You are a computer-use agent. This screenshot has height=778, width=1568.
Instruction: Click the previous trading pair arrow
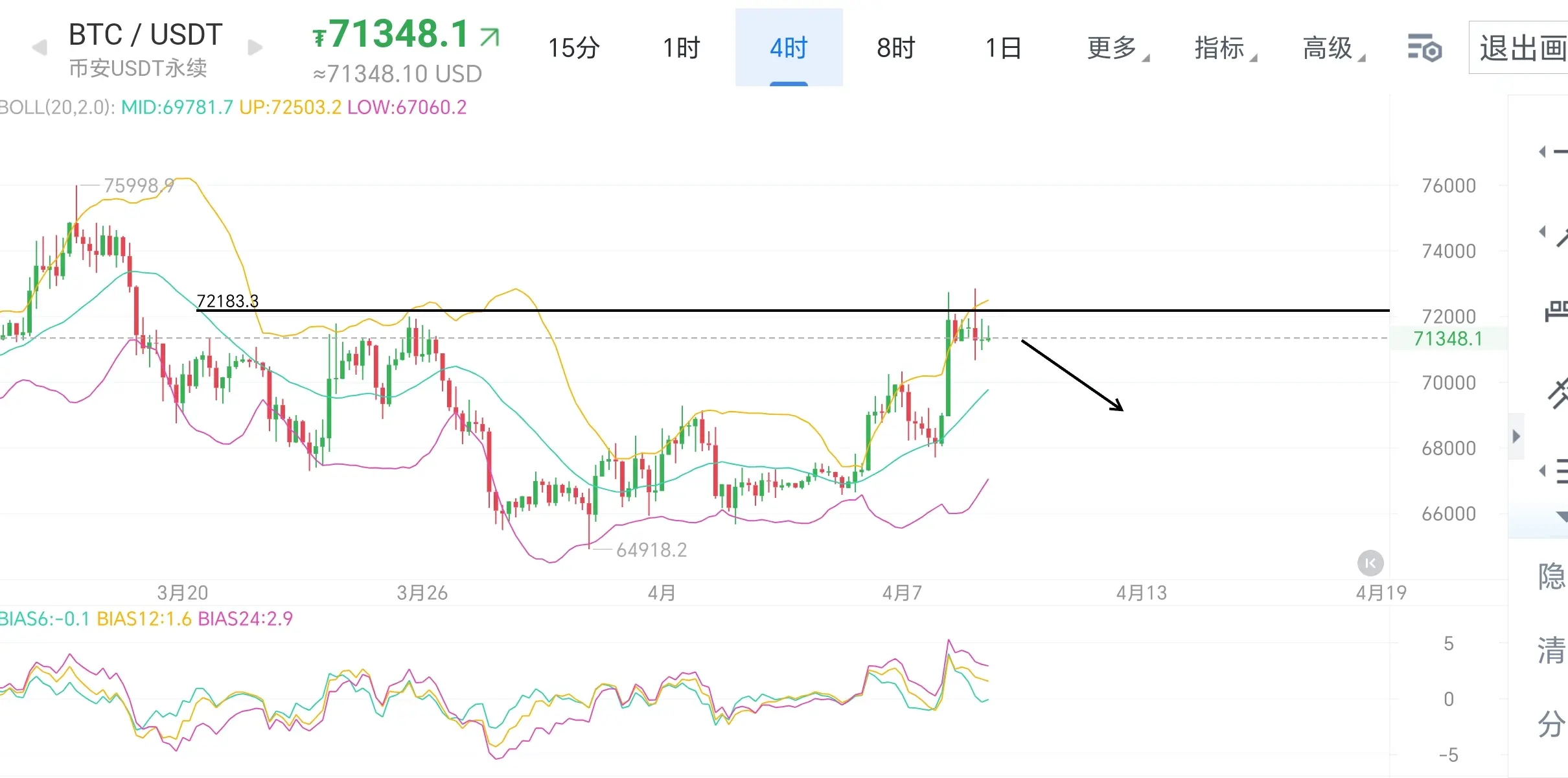tap(40, 48)
